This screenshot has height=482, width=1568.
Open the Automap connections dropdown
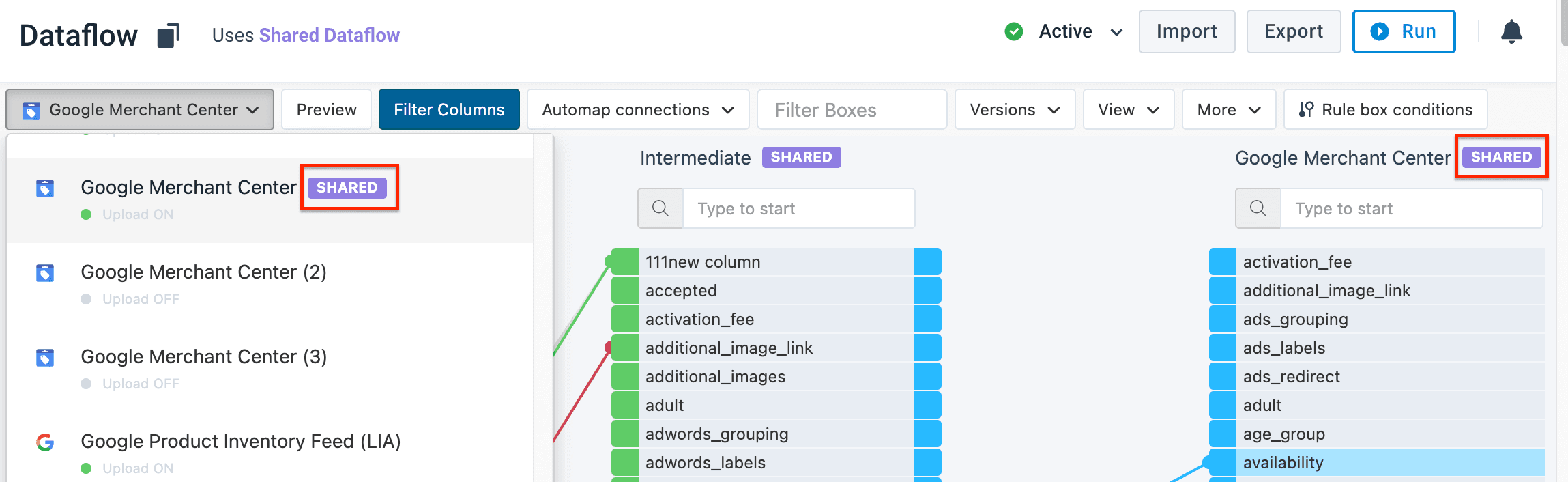pyautogui.click(x=637, y=110)
